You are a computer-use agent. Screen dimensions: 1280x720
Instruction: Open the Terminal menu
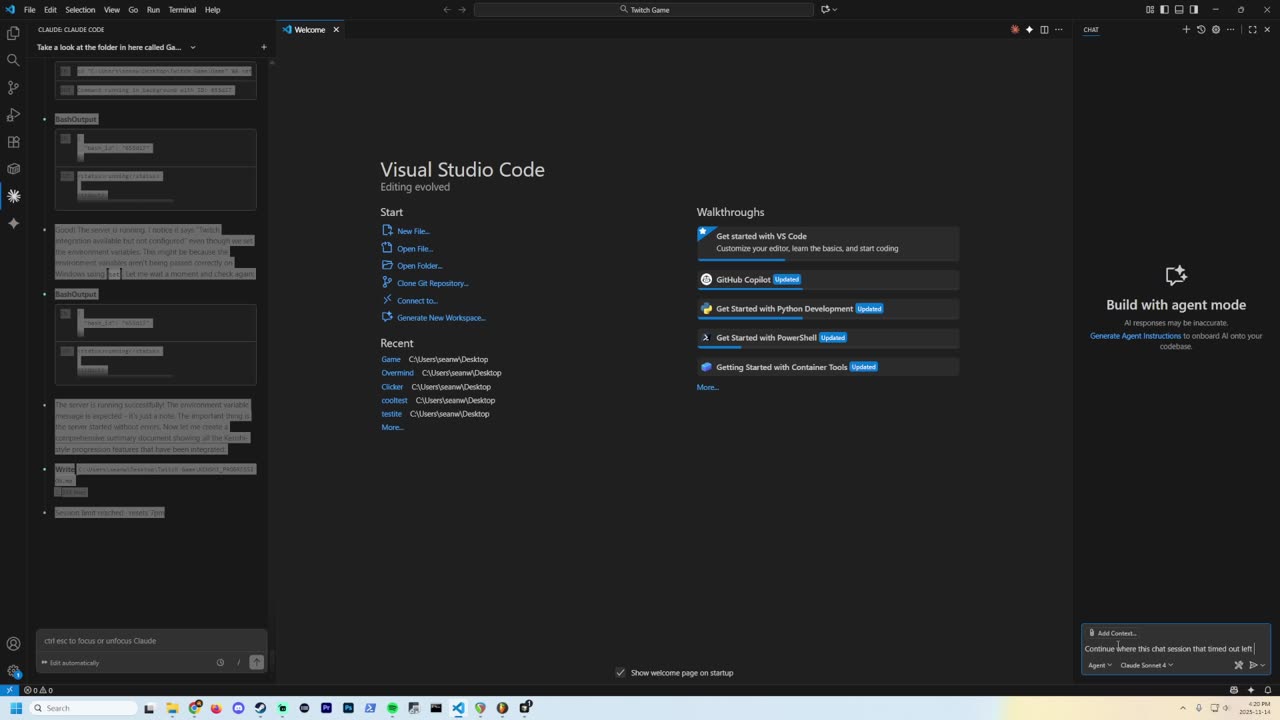(182, 10)
